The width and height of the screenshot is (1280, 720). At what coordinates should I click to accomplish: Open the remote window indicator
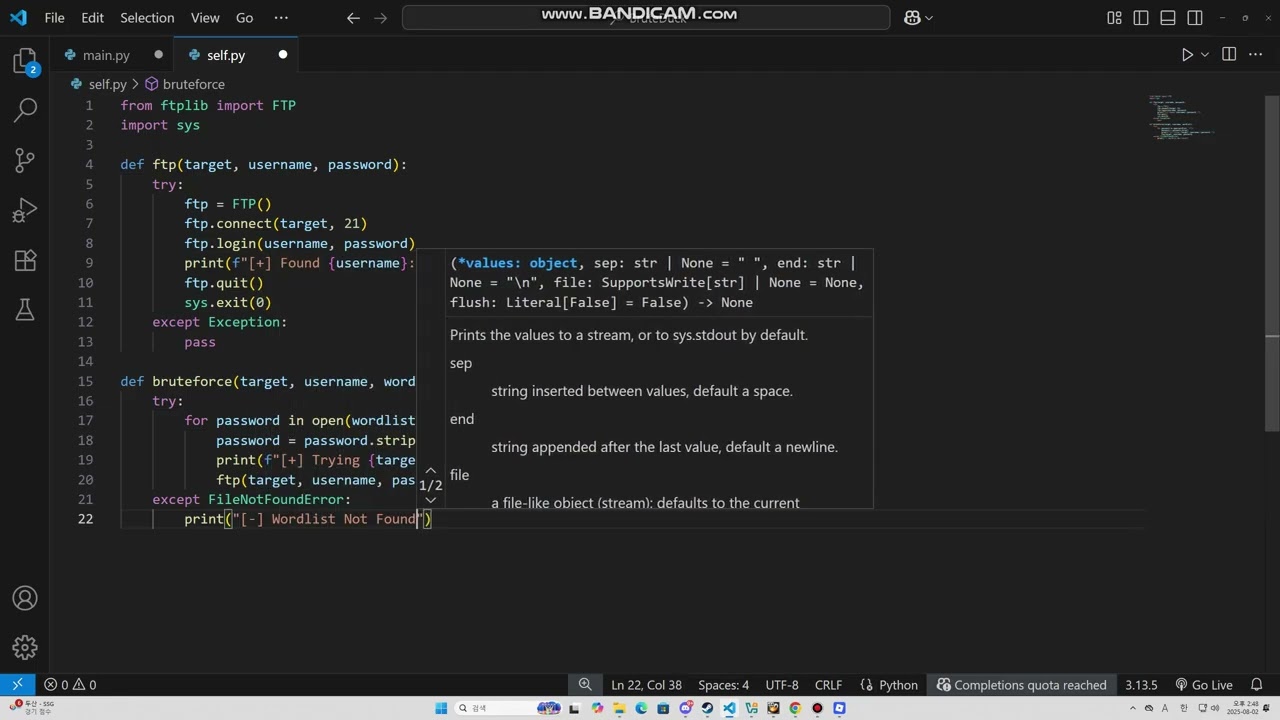(17, 685)
